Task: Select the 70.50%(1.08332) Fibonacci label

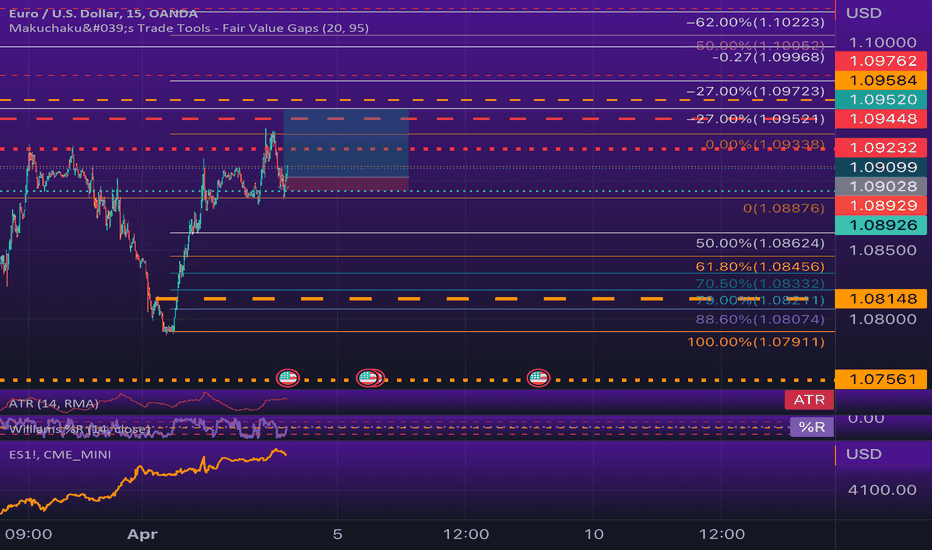Action: [760, 284]
